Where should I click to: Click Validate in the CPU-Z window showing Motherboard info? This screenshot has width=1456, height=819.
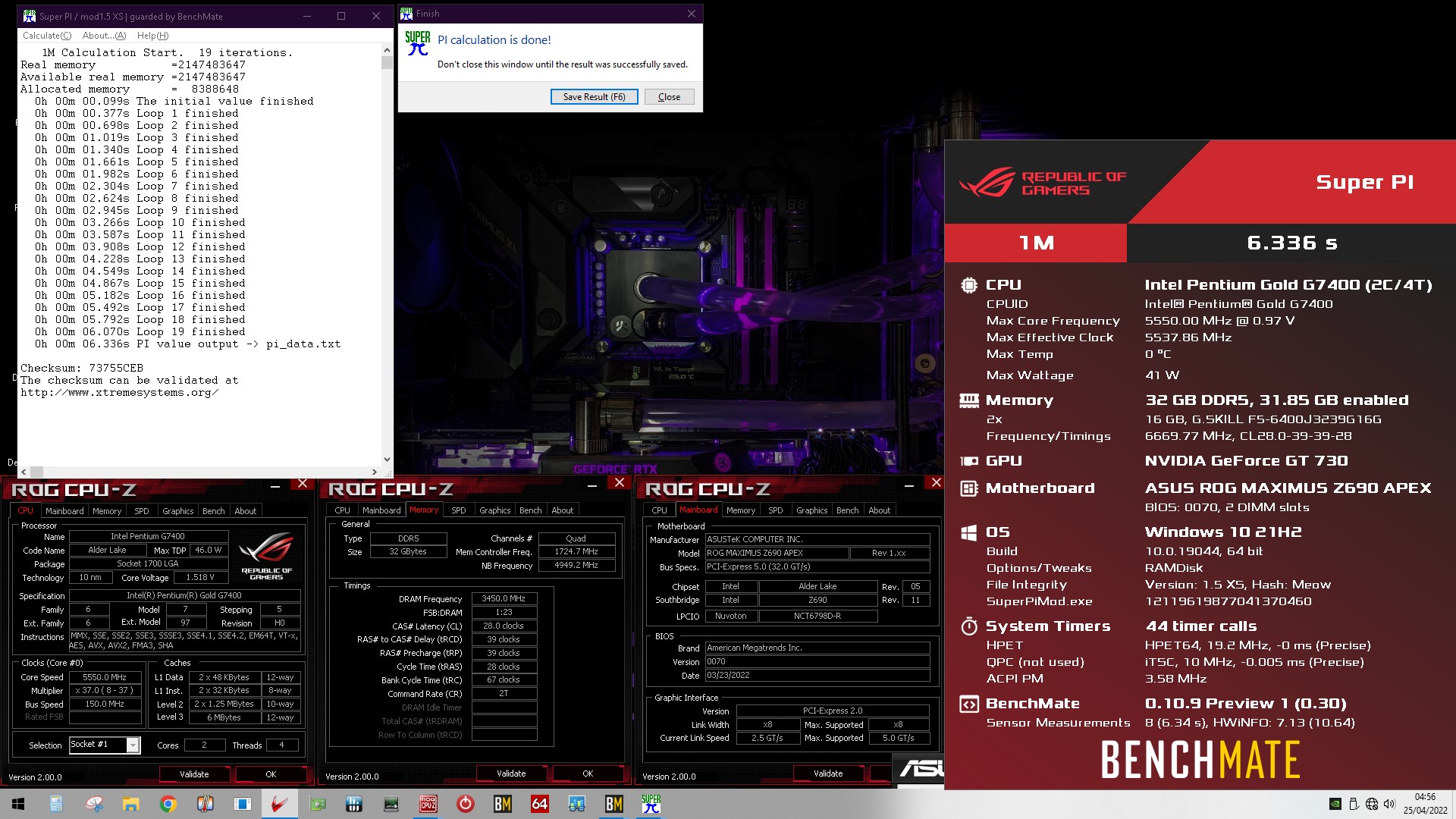click(x=828, y=773)
